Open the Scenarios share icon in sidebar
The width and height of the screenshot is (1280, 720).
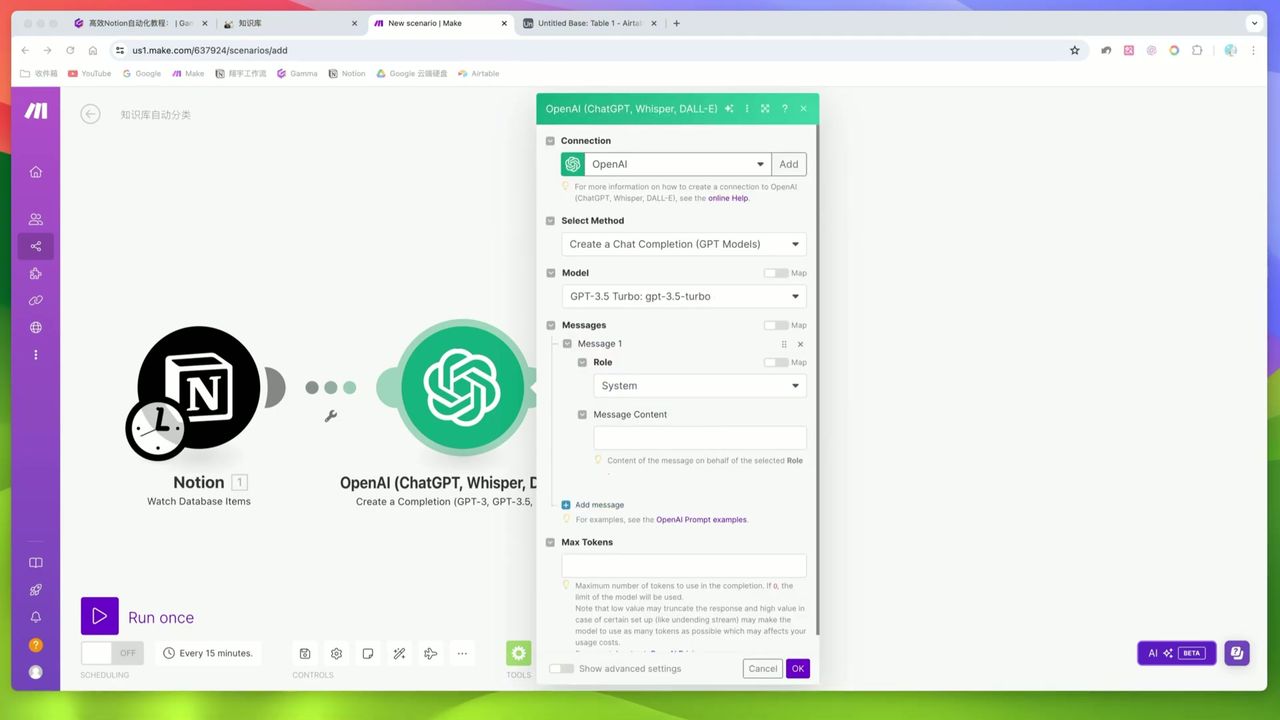pos(36,246)
